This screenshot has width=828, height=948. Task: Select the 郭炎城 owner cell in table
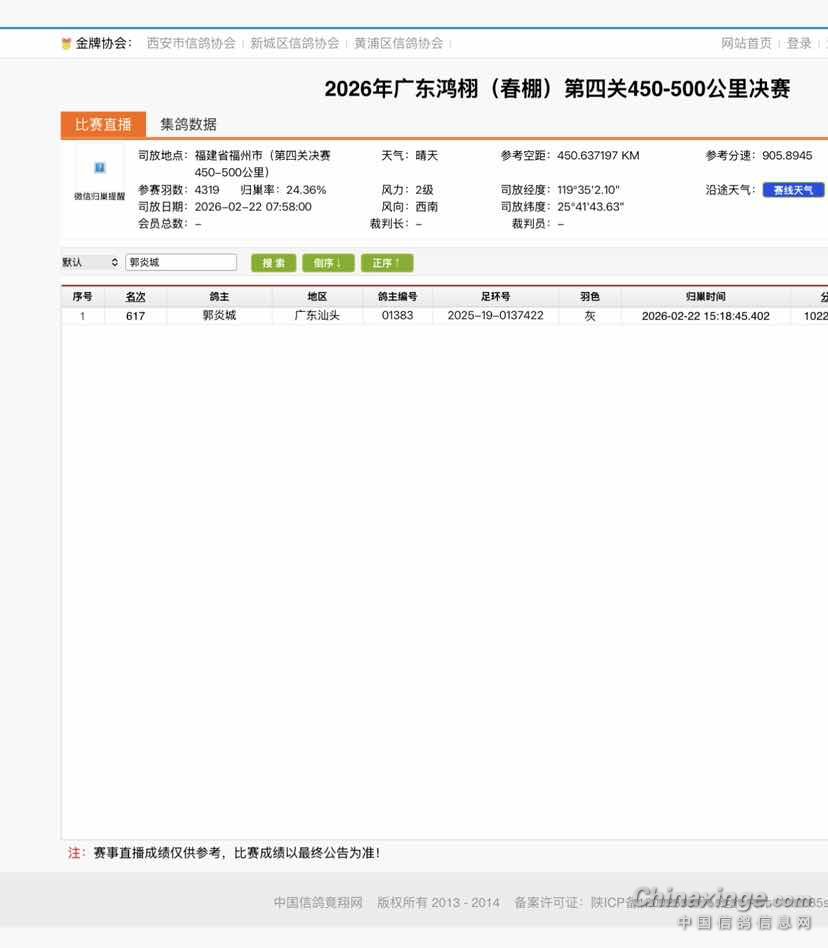pyautogui.click(x=219, y=316)
